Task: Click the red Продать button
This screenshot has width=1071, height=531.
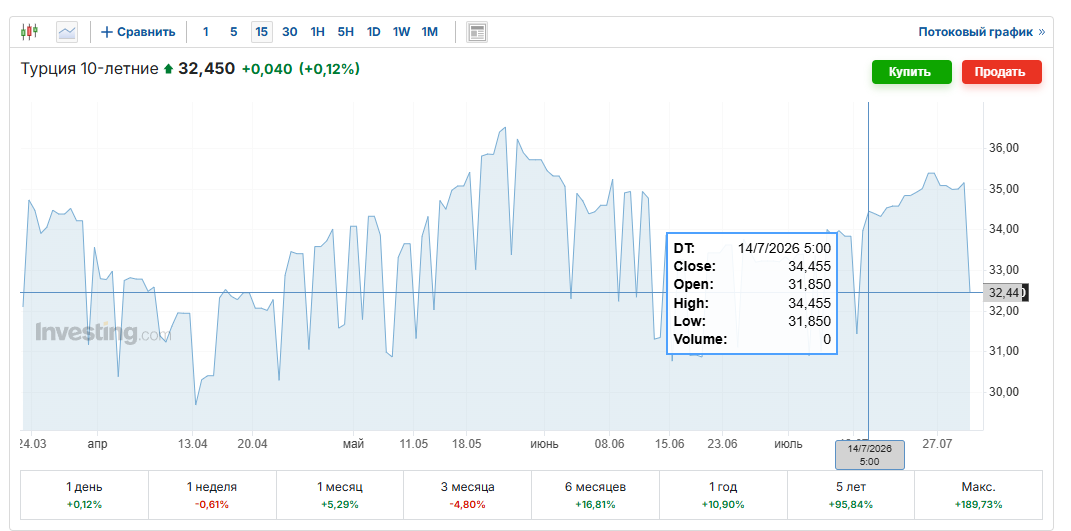Action: (x=1001, y=72)
